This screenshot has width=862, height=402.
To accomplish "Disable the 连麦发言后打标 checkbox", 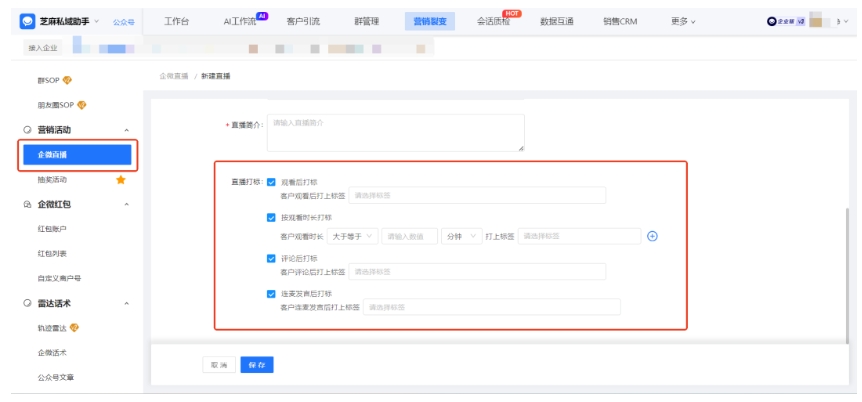I will pos(272,294).
